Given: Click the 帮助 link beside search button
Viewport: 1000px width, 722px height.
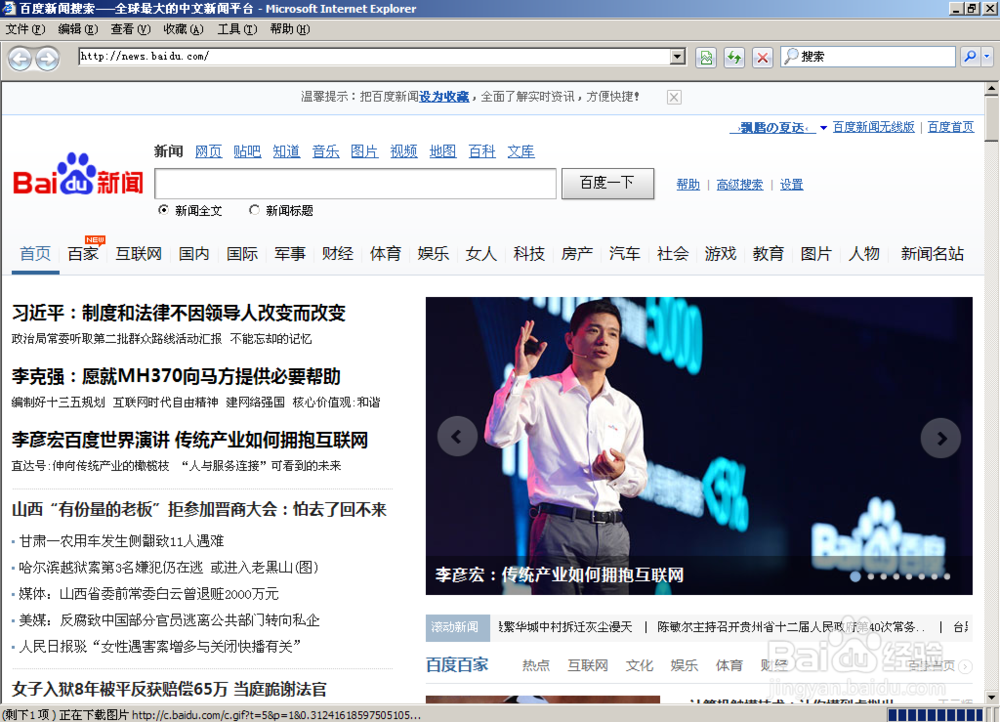Looking at the screenshot, I should (x=688, y=184).
